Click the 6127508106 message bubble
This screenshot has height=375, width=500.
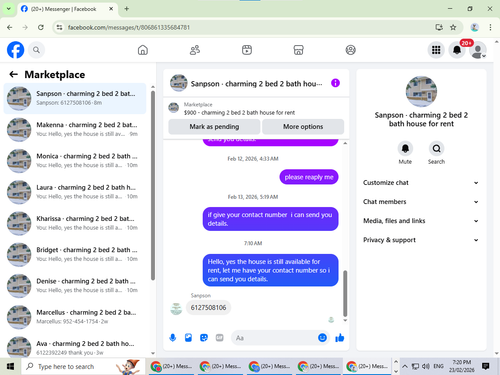point(208,307)
